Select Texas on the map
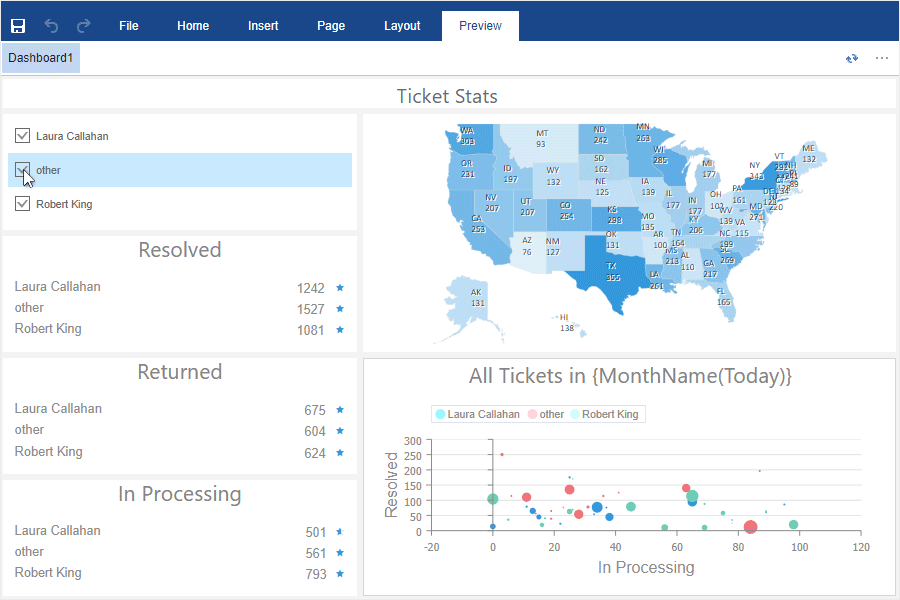Screen dimensions: 900x600 (x=613, y=272)
